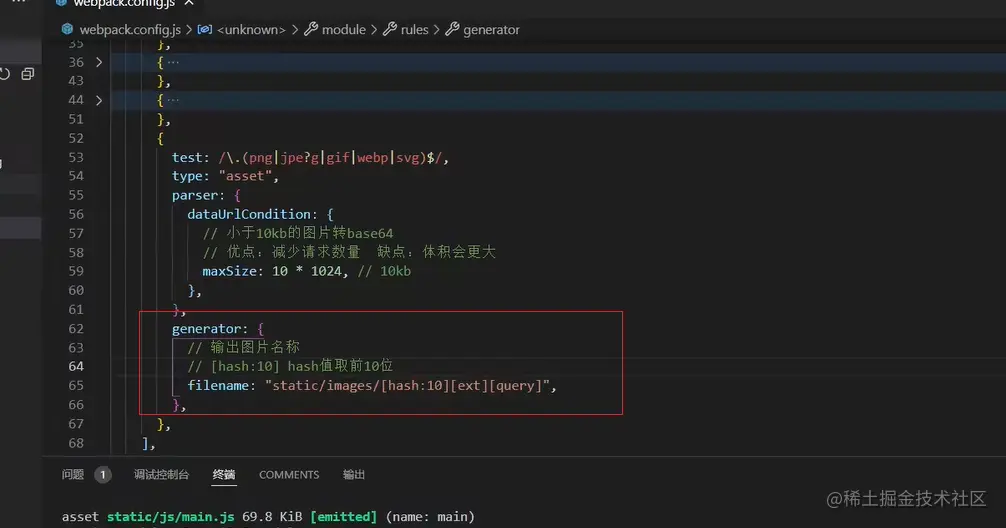
Task: Click comment 输出图片名称
Action: tap(243, 348)
